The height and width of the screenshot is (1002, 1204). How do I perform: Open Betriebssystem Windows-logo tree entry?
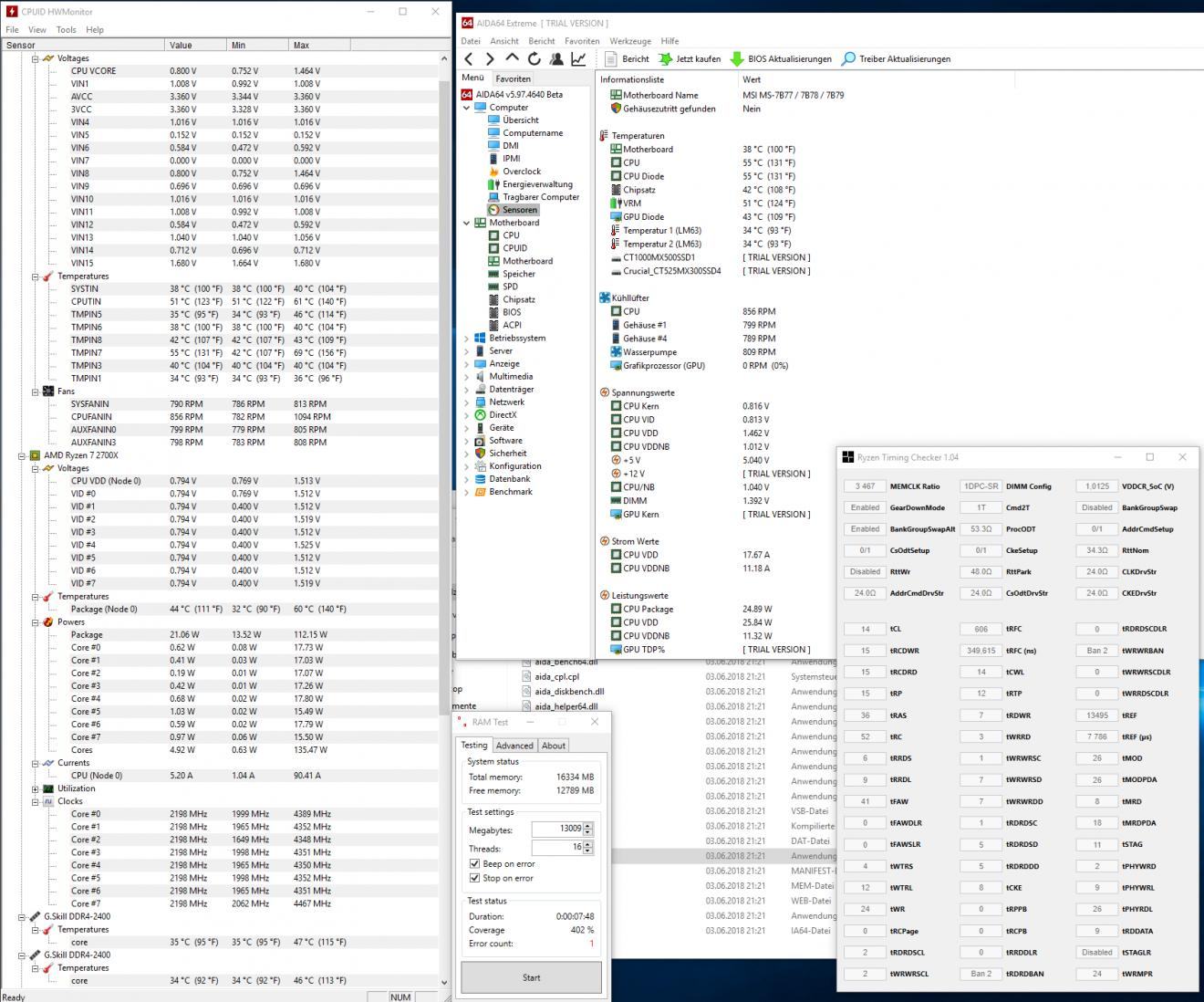[x=481, y=339]
